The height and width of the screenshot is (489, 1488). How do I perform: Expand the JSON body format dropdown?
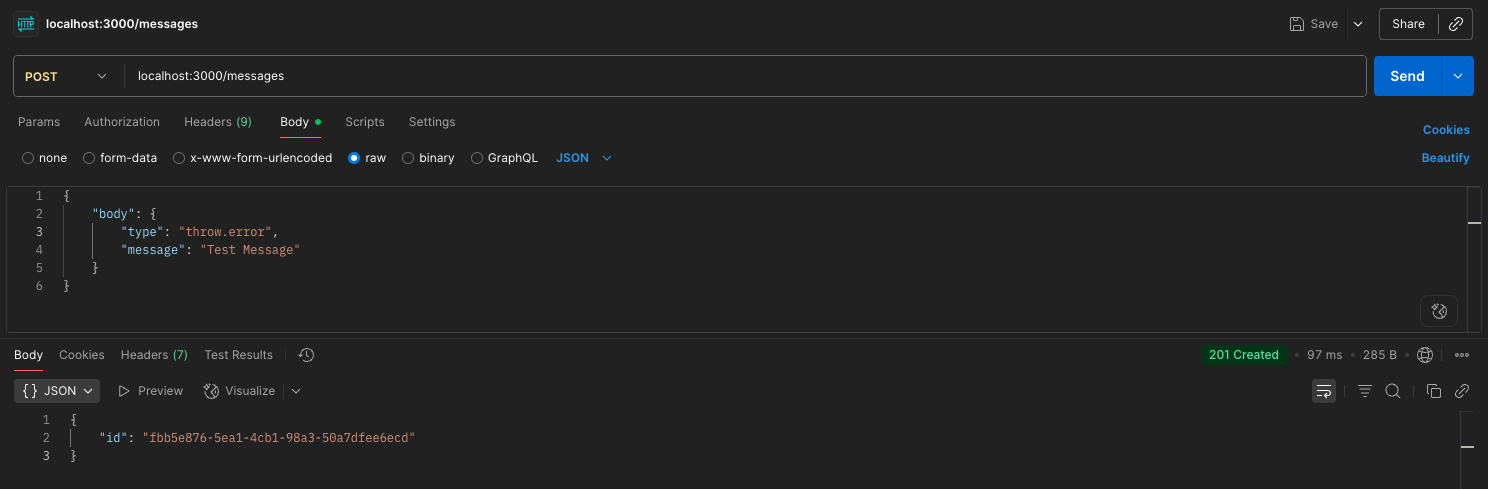(583, 158)
